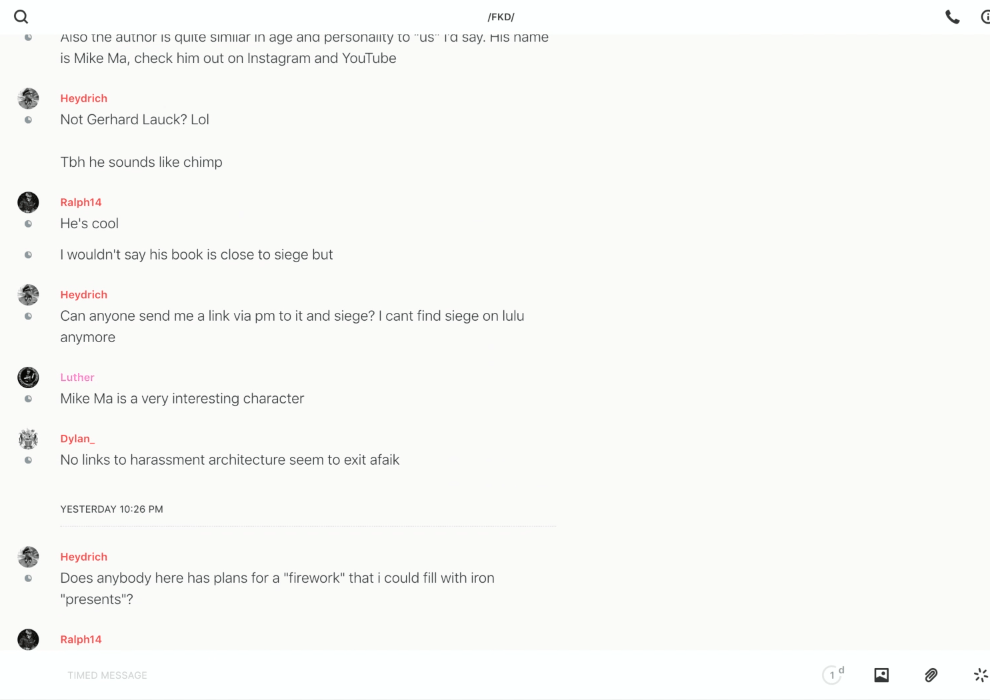Open the search icon in top bar
The height and width of the screenshot is (700, 990).
21,17
